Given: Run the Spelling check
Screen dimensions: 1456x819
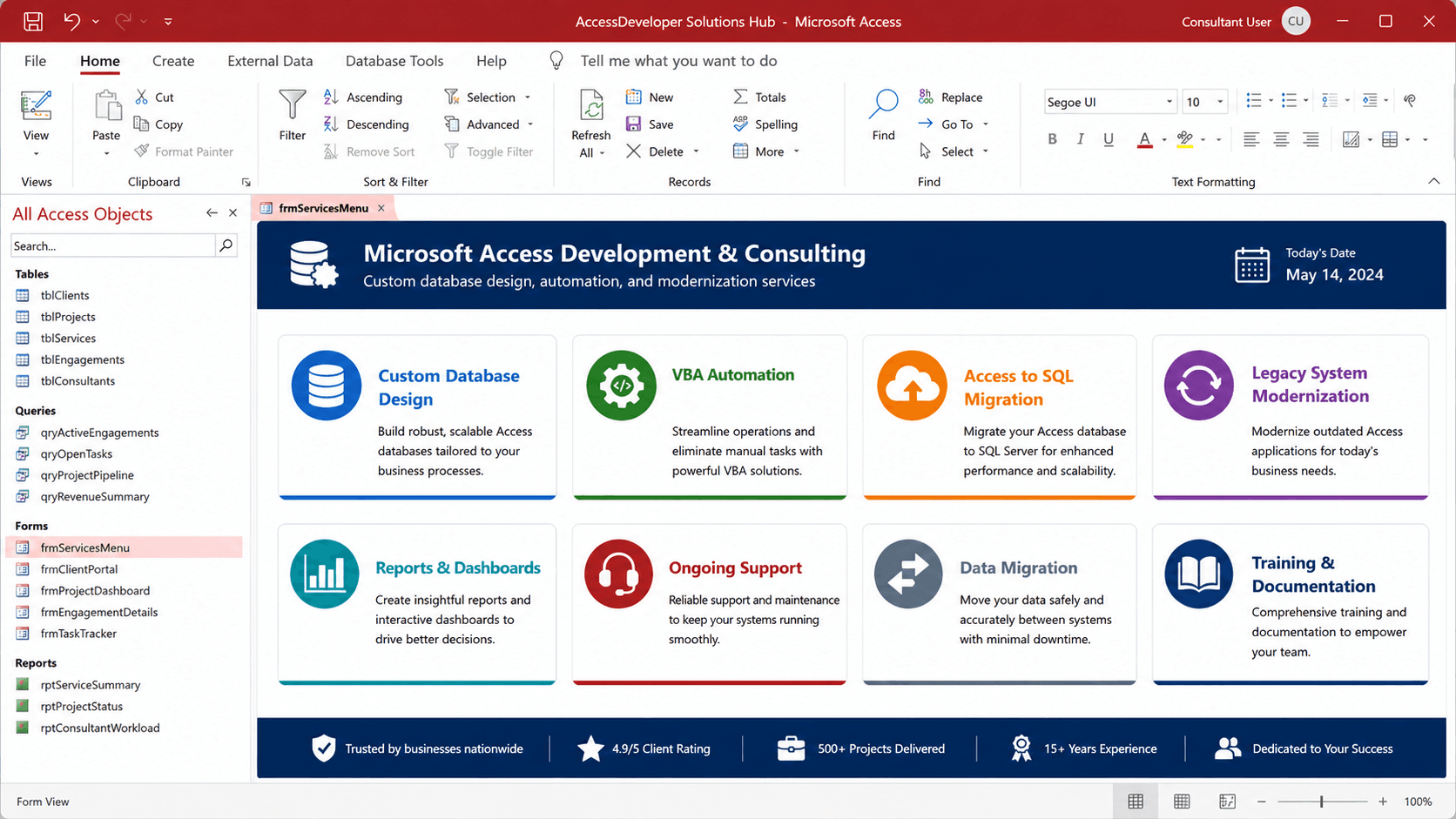Looking at the screenshot, I should coord(765,124).
